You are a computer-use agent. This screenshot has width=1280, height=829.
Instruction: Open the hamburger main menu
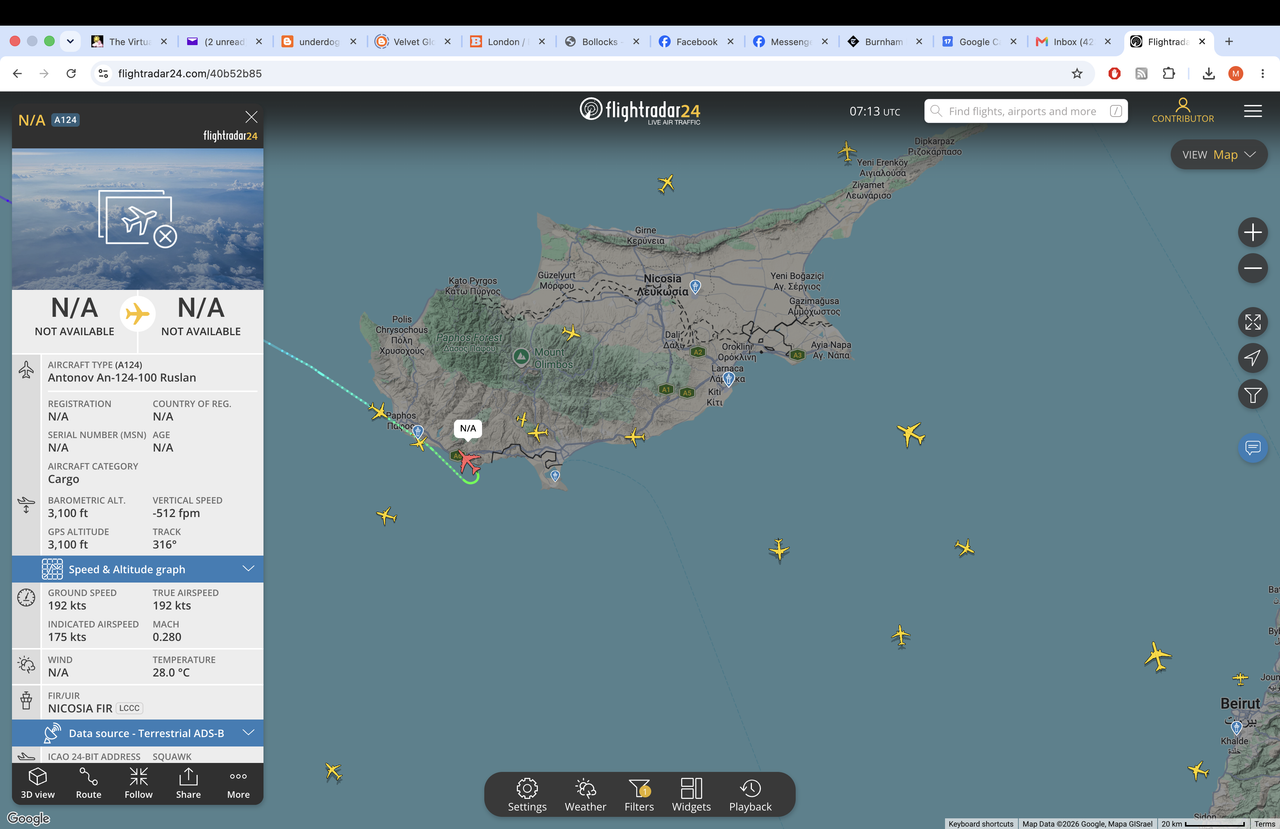(1253, 111)
